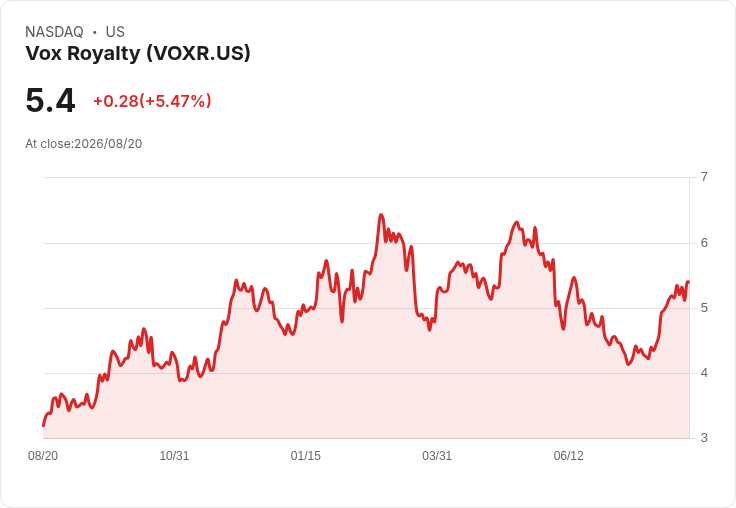
Task: Click the 01/15 x-axis date label
Action: pos(306,456)
